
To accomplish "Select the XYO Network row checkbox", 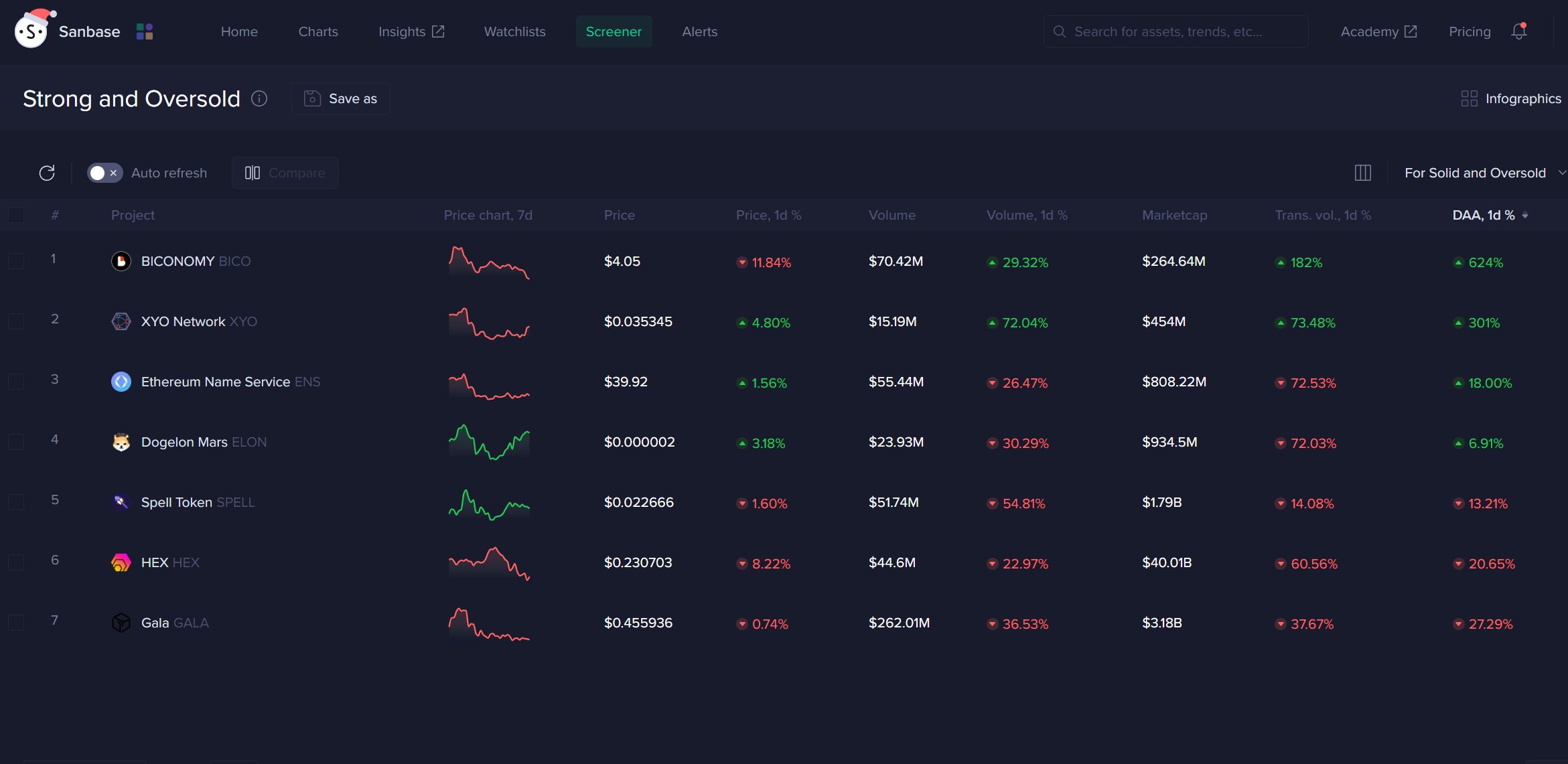I will tap(16, 321).
